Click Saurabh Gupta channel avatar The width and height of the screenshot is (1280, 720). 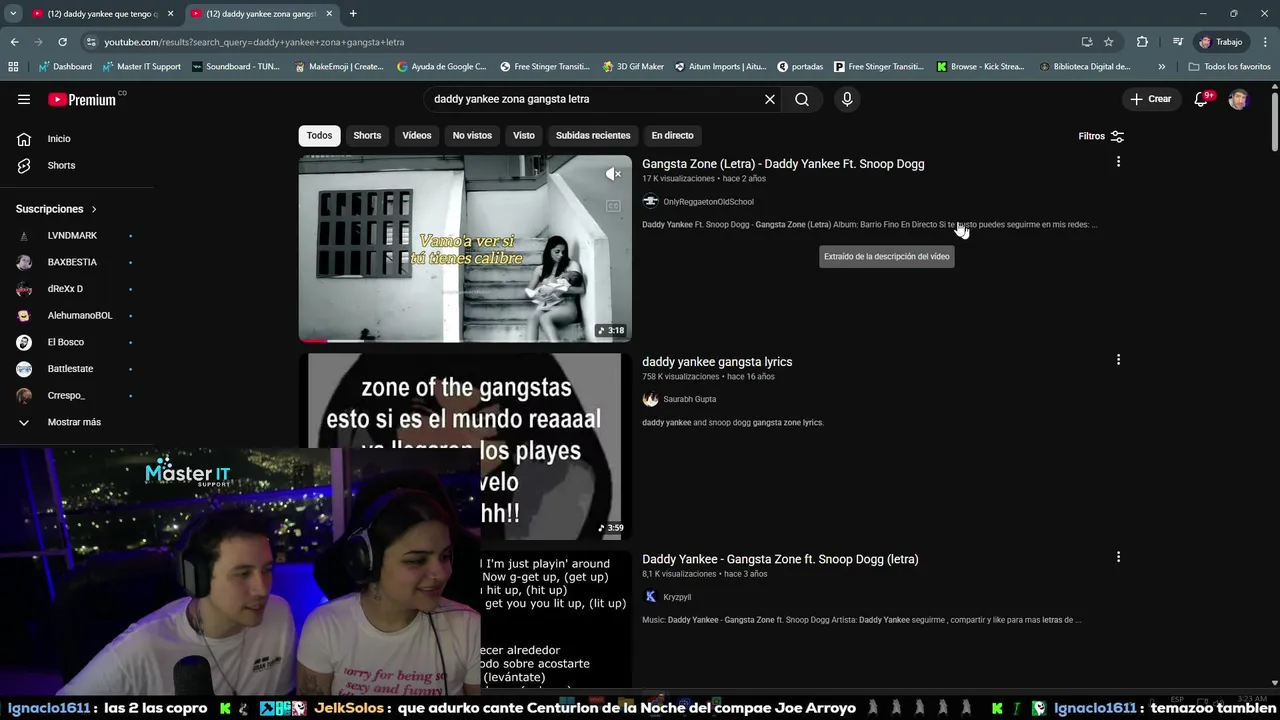(x=650, y=399)
